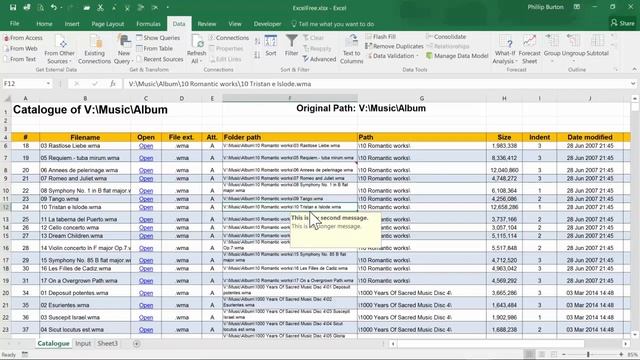Open the Sort dialog button

(271, 45)
